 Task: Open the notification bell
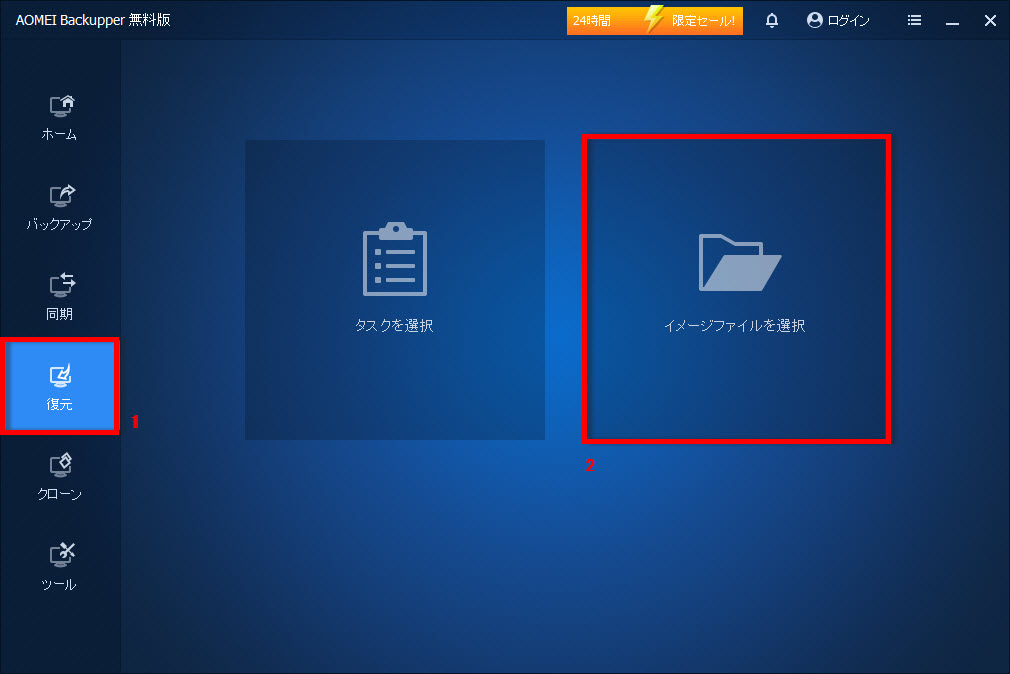point(772,20)
